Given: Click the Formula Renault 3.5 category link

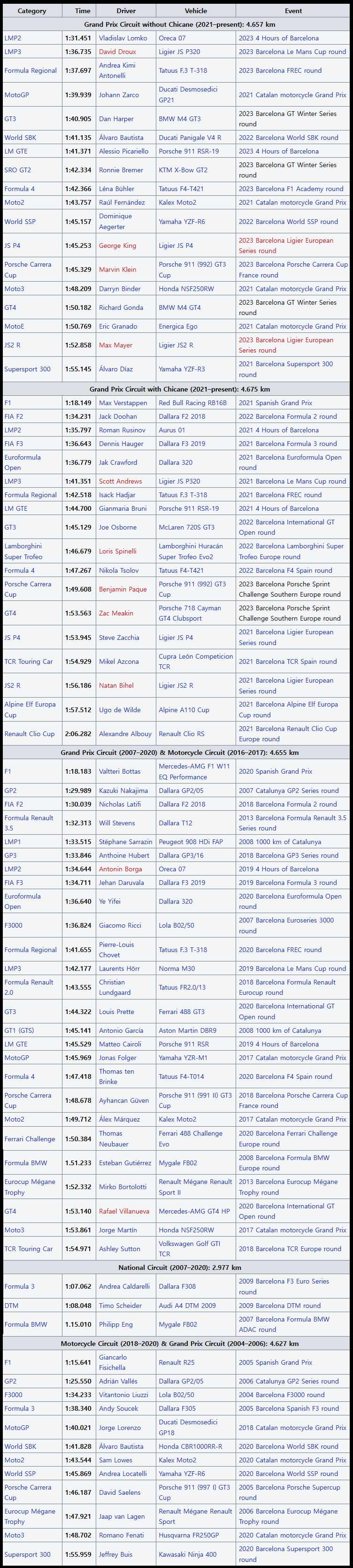Looking at the screenshot, I should (x=29, y=823).
